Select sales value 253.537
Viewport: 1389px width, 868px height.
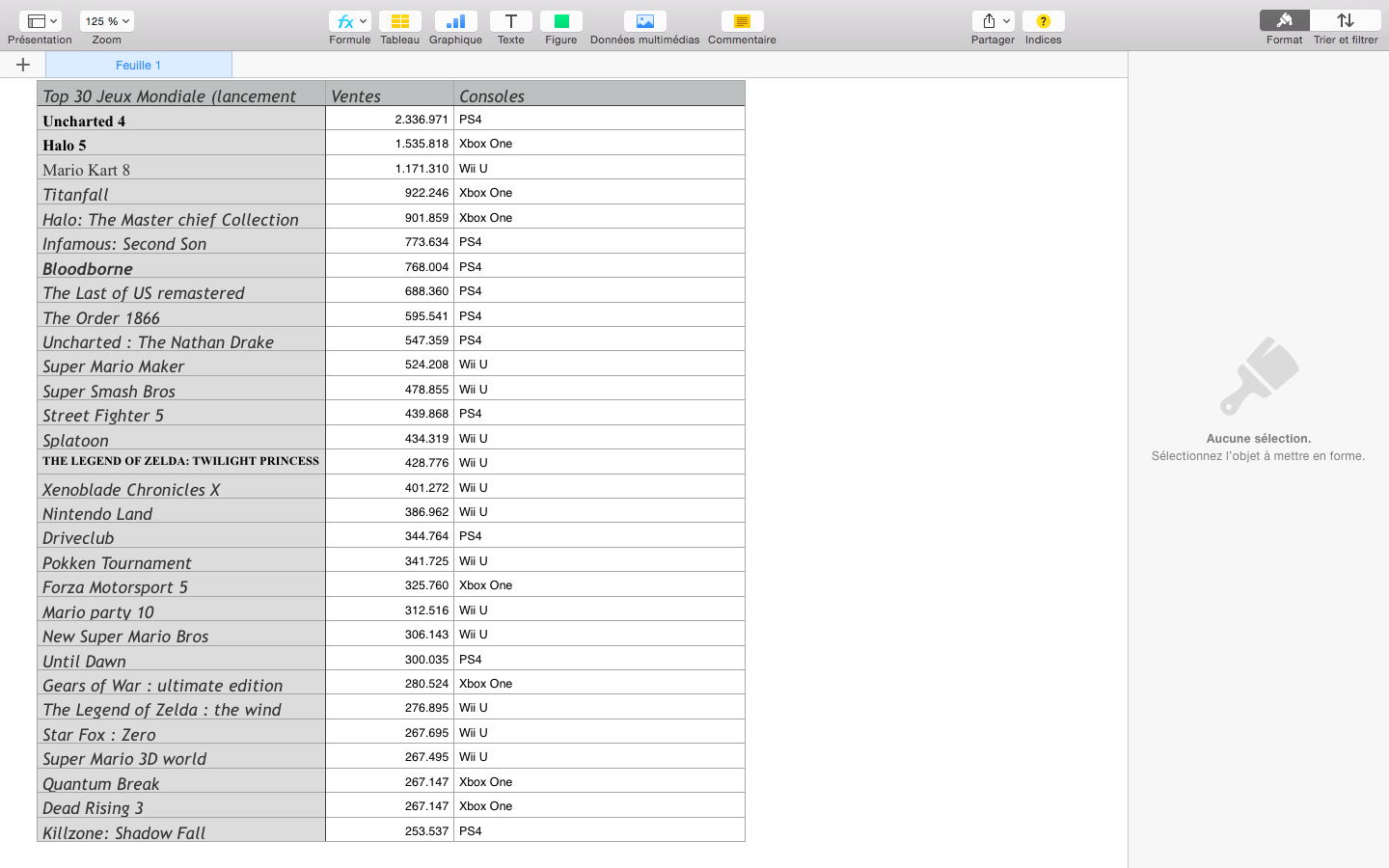pos(390,830)
